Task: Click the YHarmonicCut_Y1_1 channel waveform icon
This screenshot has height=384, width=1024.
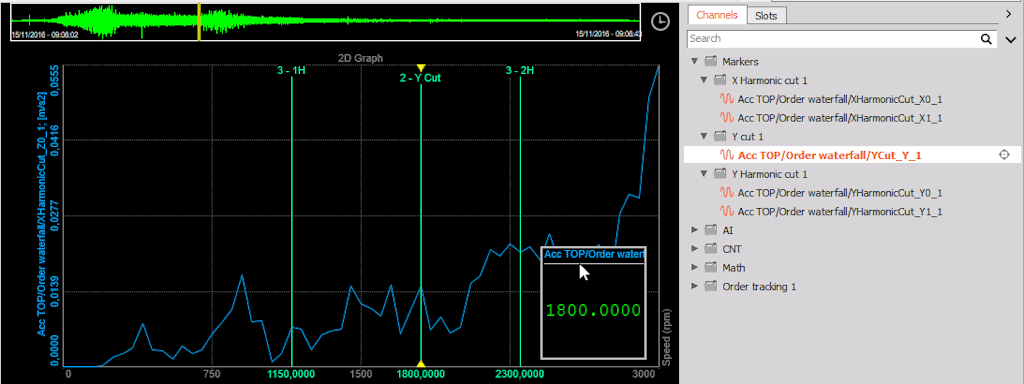Action: point(727,212)
